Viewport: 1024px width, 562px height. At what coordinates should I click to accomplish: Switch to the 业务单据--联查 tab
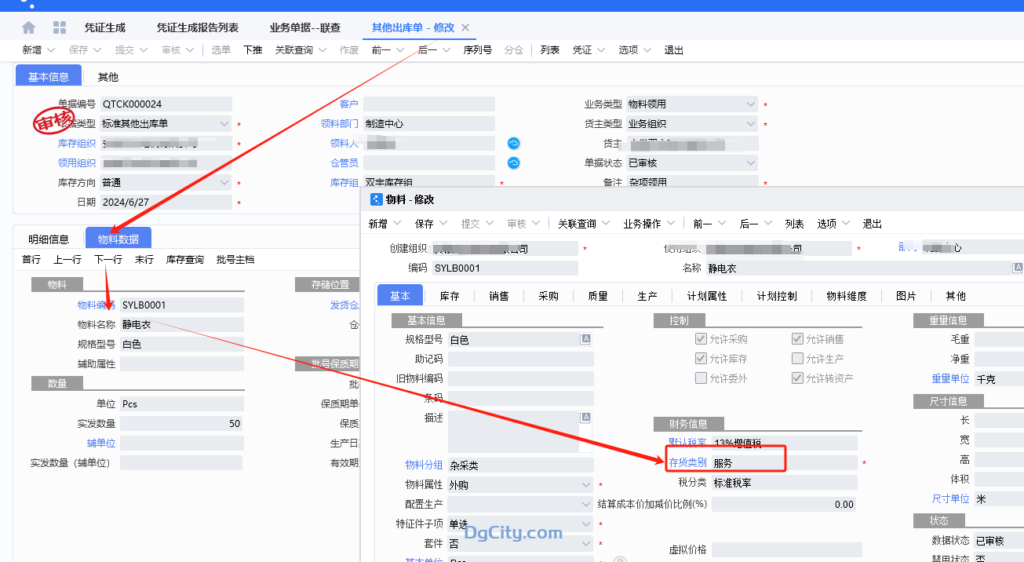(x=305, y=27)
